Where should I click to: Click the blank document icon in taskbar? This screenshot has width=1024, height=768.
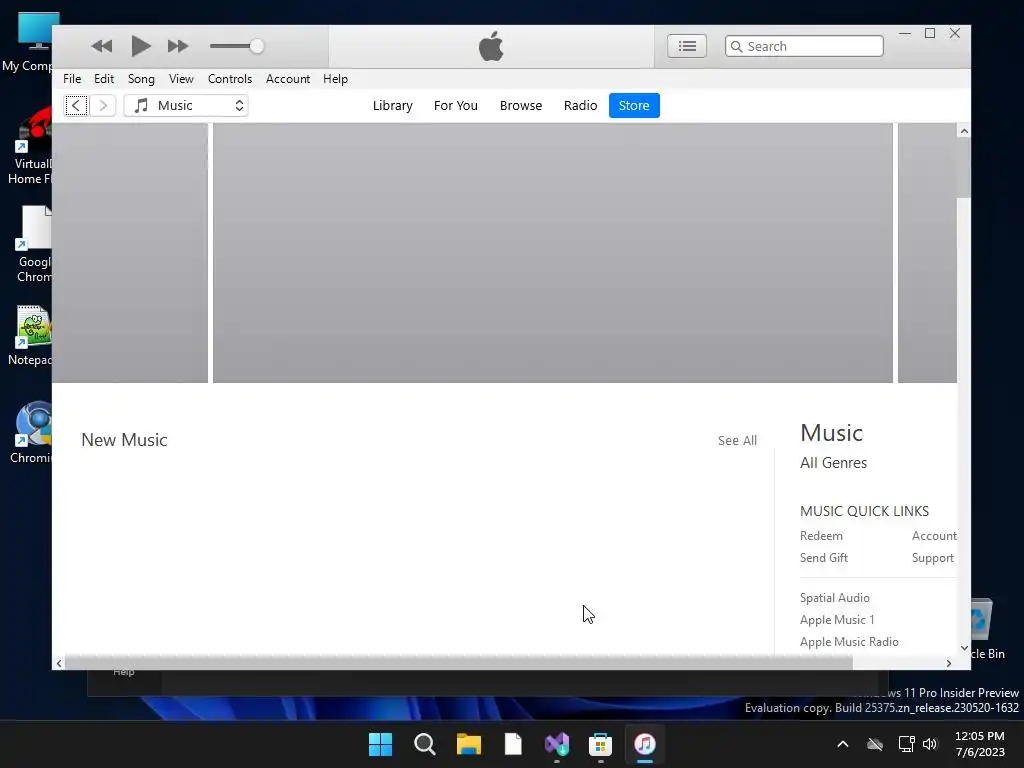513,744
